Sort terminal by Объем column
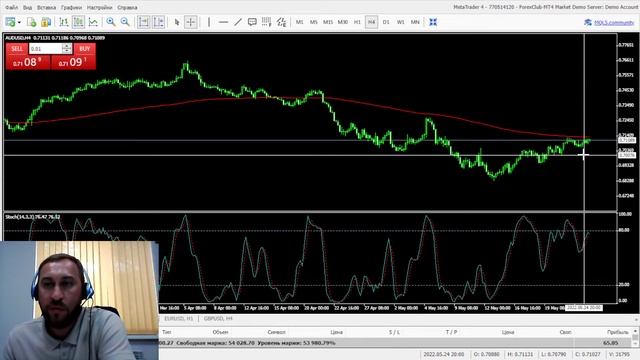Screen dimensions: 640x360 220,332
